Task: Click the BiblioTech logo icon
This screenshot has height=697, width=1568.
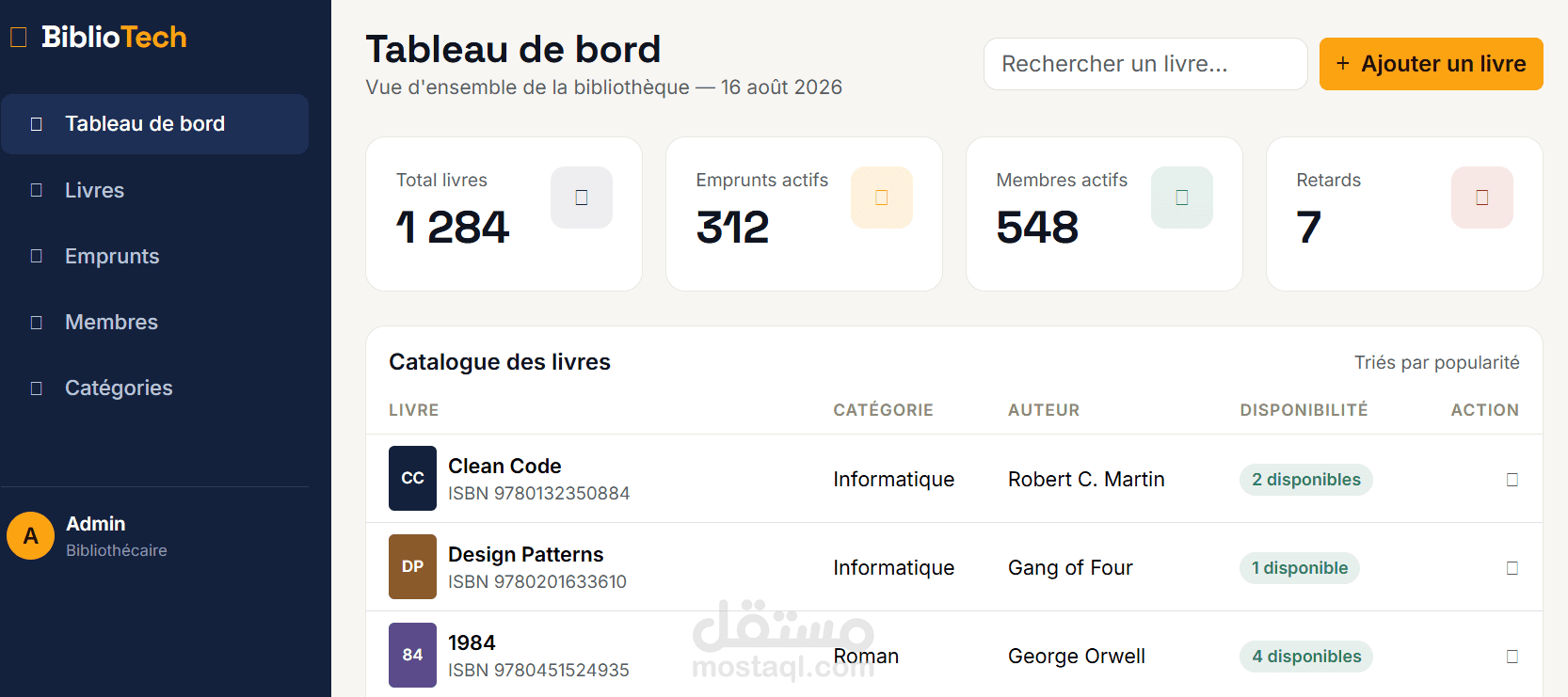Action: tap(18, 37)
